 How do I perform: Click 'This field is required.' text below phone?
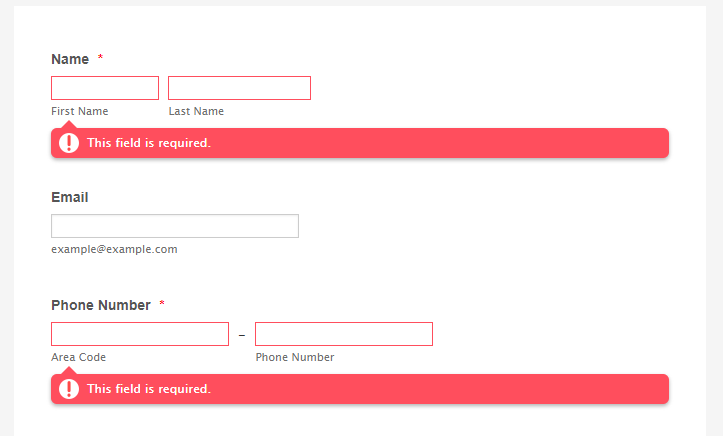[x=149, y=389]
